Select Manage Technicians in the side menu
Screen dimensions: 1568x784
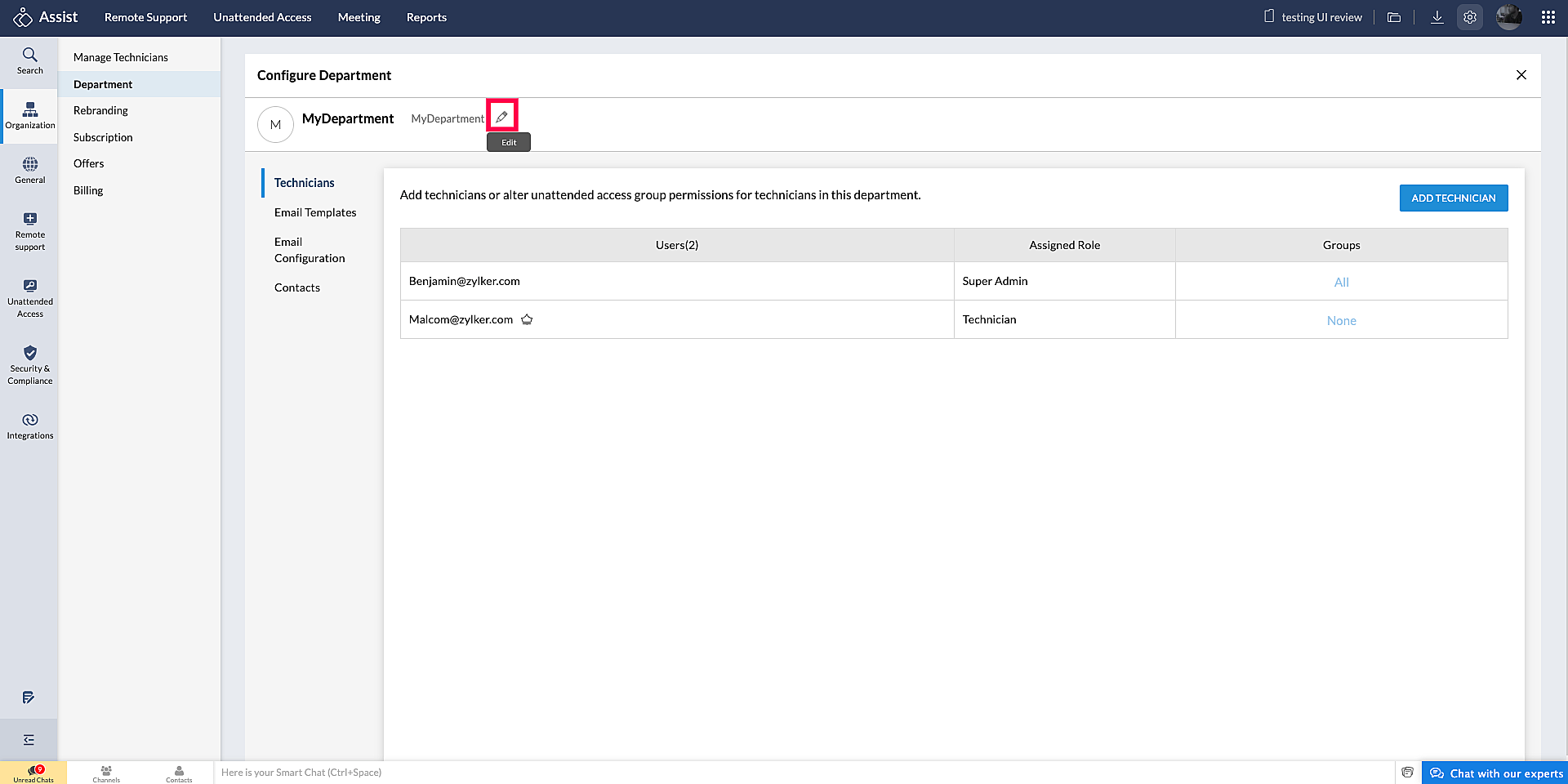coord(140,57)
